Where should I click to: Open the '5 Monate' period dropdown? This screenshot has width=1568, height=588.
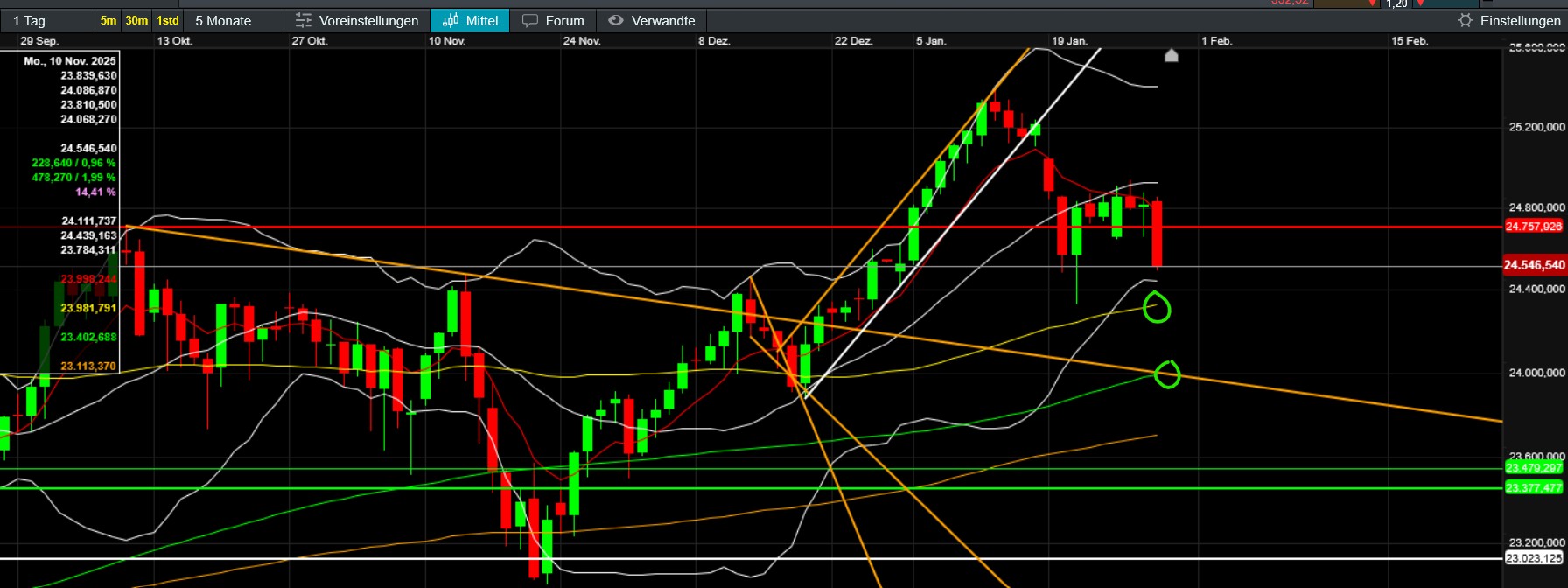click(x=233, y=20)
